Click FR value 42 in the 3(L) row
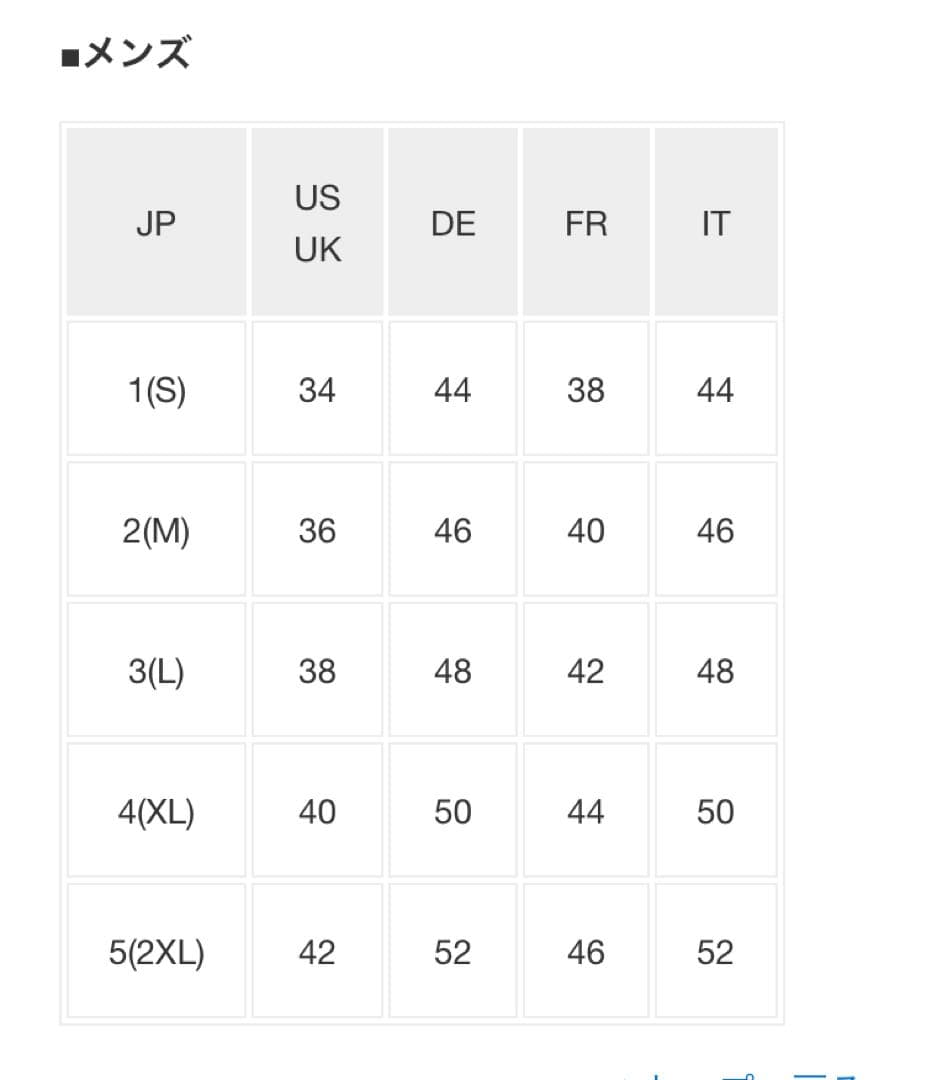 tap(586, 671)
